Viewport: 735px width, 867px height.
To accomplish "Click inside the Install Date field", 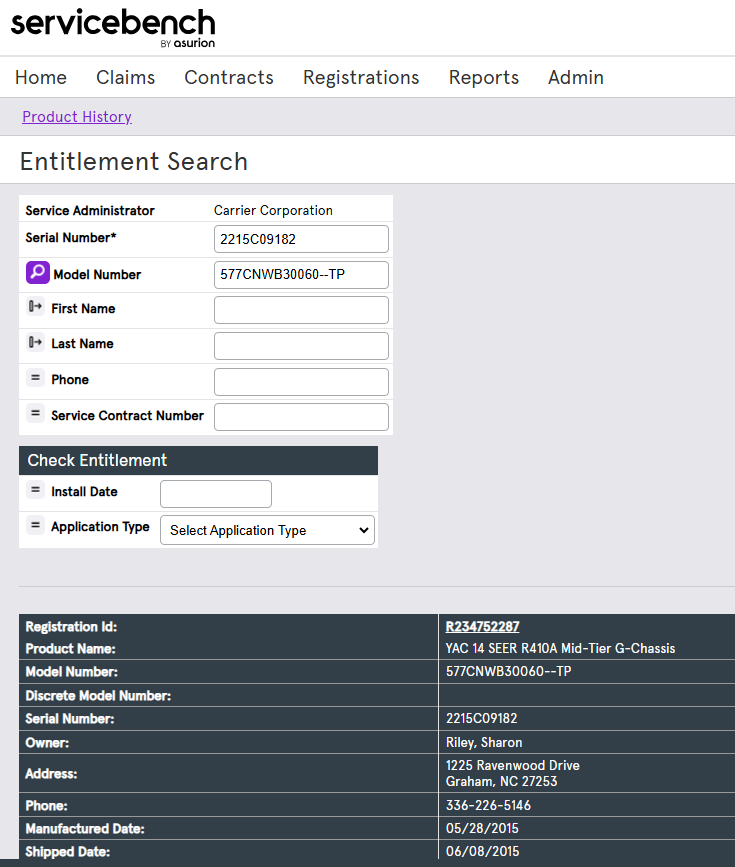I will pyautogui.click(x=215, y=493).
